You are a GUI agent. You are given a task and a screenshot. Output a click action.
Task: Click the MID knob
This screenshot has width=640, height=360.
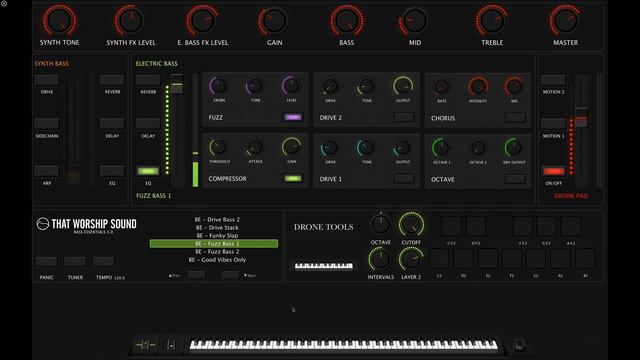coord(414,20)
